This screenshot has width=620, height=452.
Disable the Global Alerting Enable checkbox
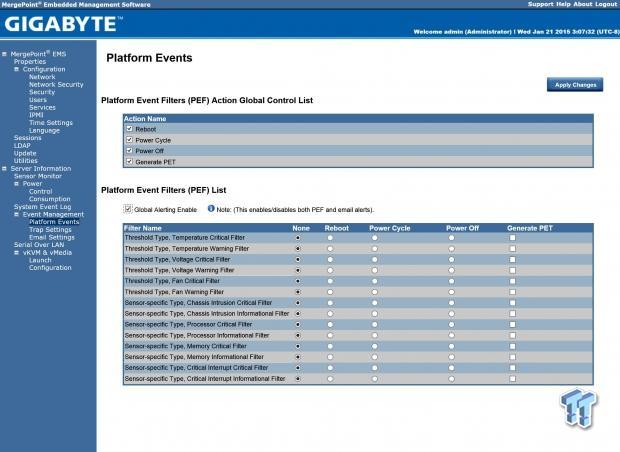tap(127, 208)
